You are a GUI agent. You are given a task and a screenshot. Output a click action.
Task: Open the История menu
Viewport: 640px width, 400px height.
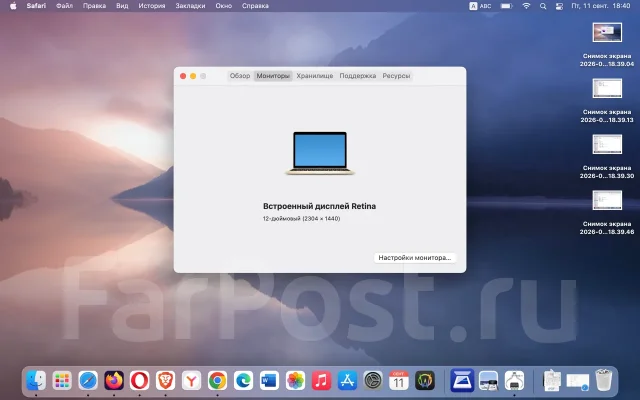click(x=152, y=6)
